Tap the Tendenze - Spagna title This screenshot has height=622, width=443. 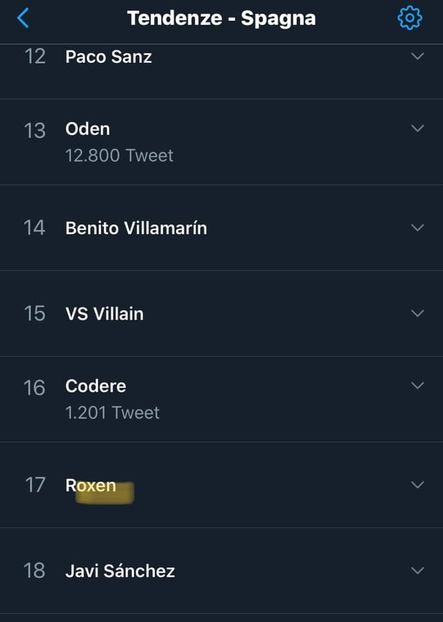(221, 18)
